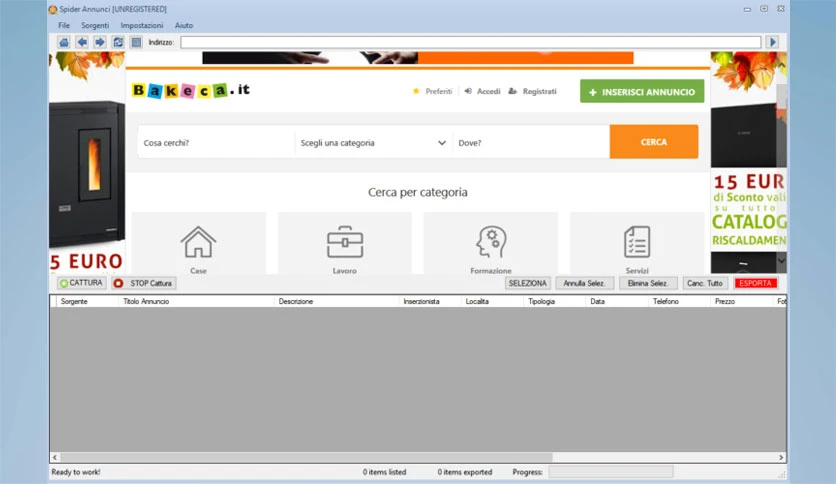
Task: Click the left stove advertisement banner
Action: click(87, 163)
